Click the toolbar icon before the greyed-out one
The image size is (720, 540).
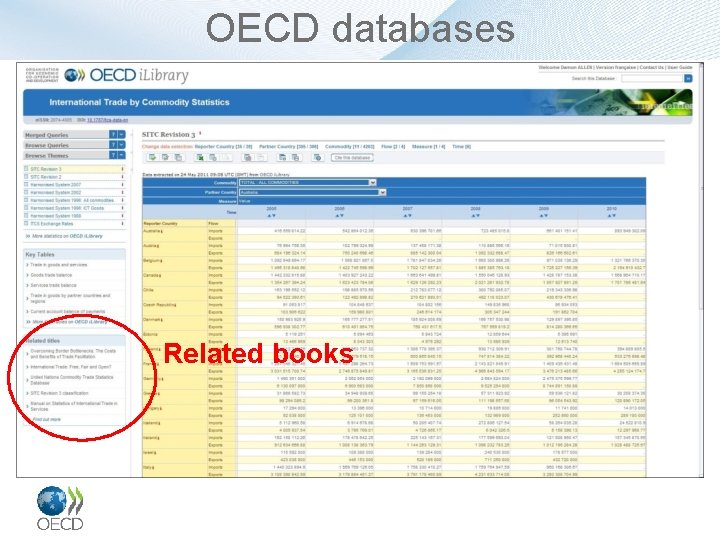pyautogui.click(x=248, y=158)
